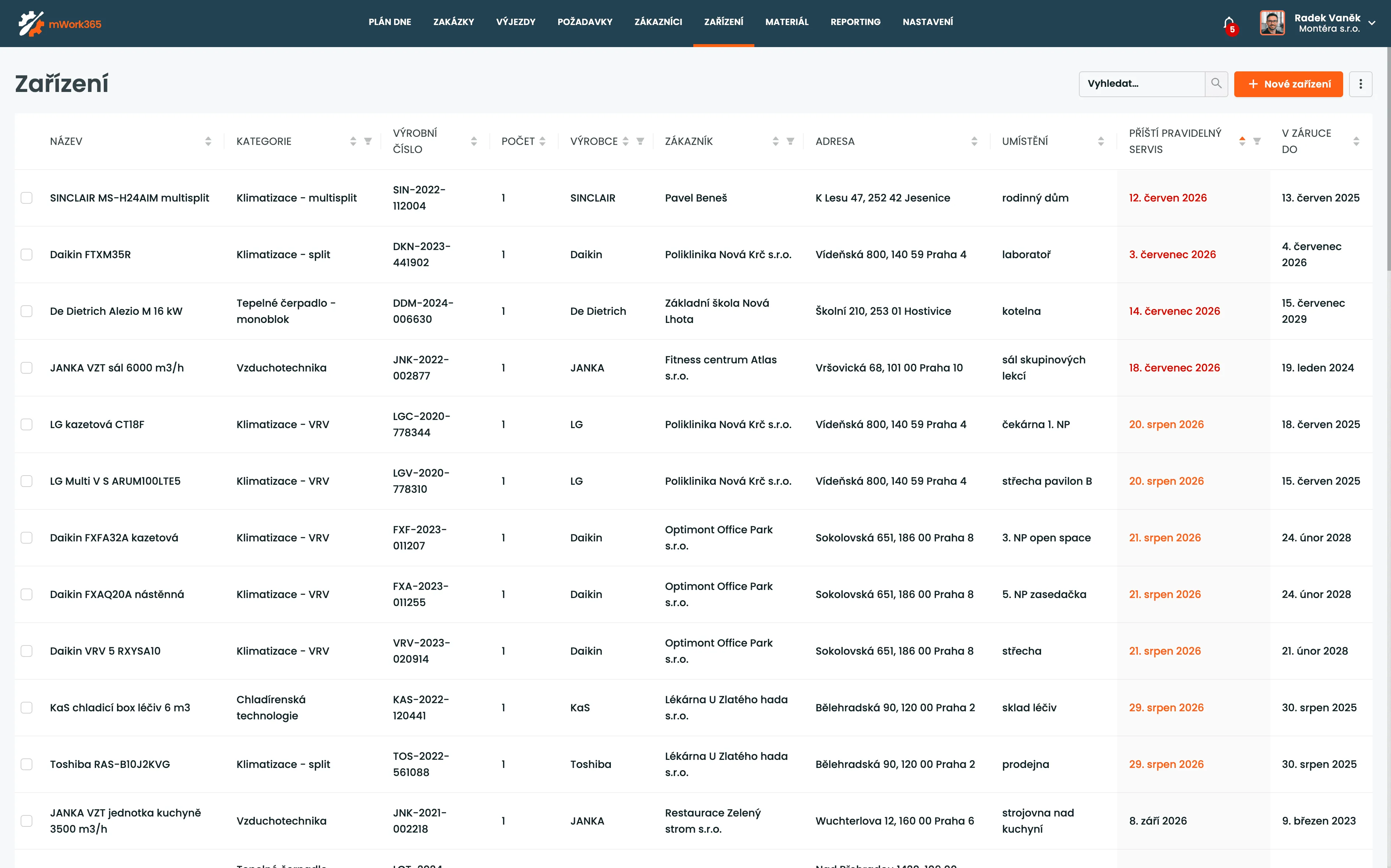Sort by the Výrobce column
Screen dimensions: 1391x868
626,141
